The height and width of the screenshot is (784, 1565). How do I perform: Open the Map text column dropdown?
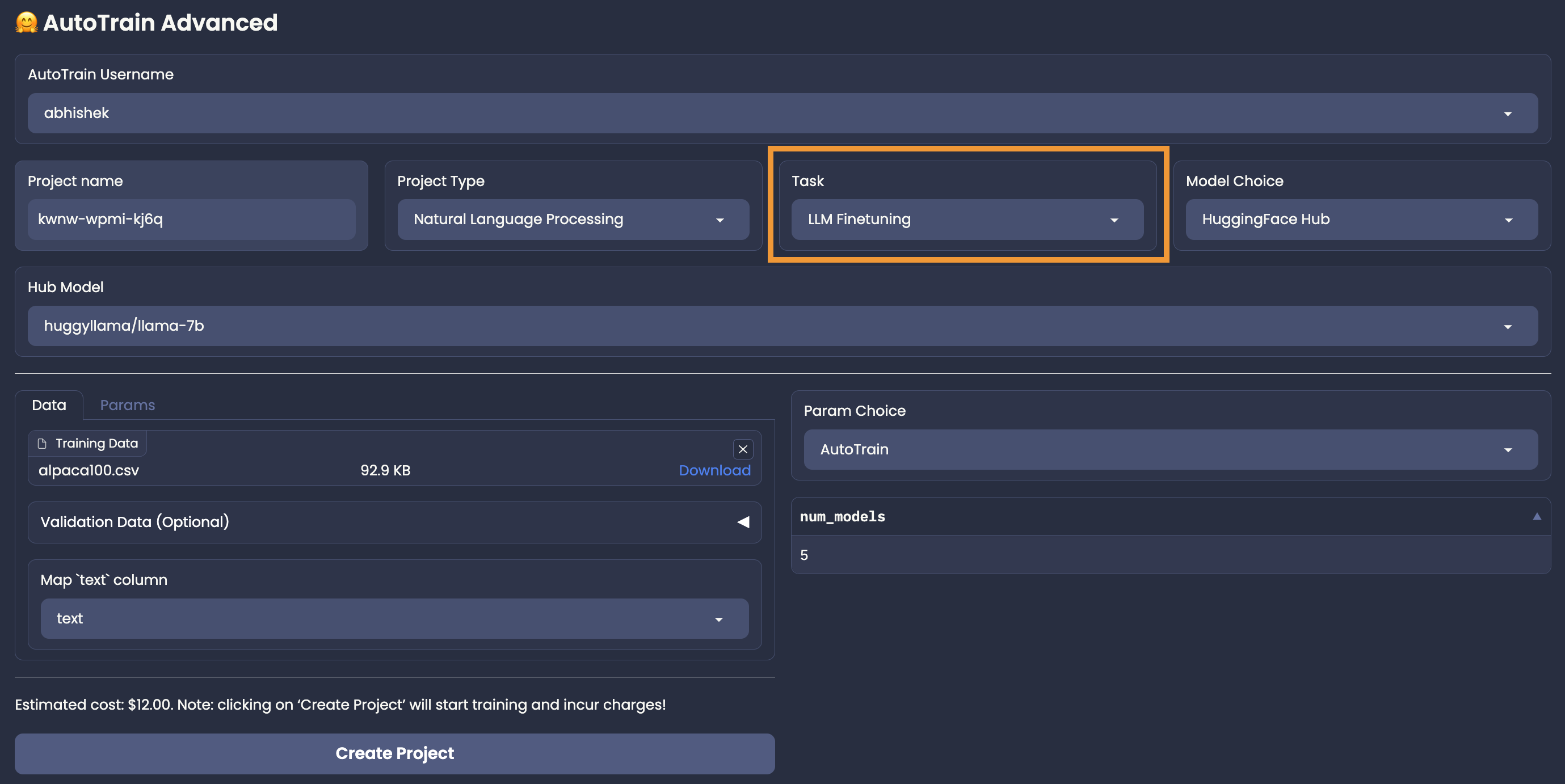point(719,619)
